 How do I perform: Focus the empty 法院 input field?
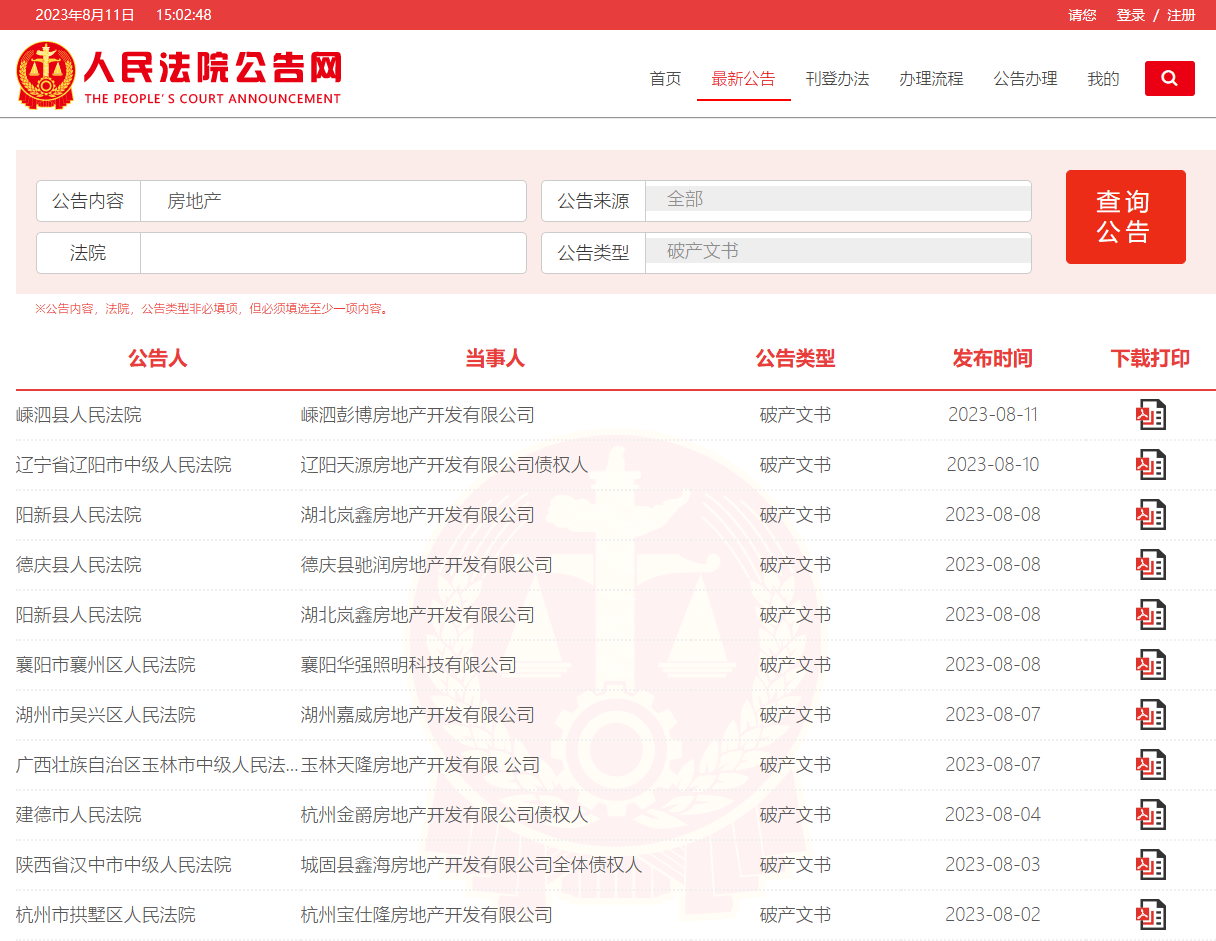tap(333, 253)
